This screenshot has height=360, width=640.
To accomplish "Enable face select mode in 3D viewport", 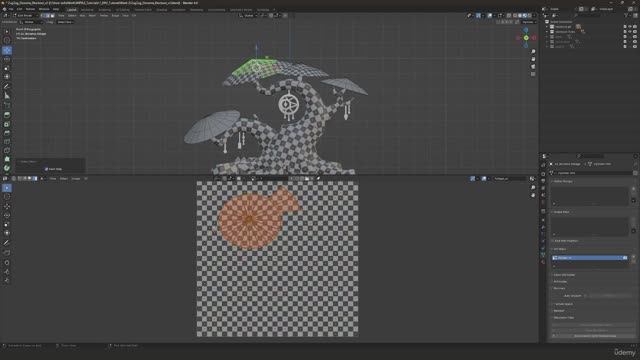I will [x=52, y=16].
